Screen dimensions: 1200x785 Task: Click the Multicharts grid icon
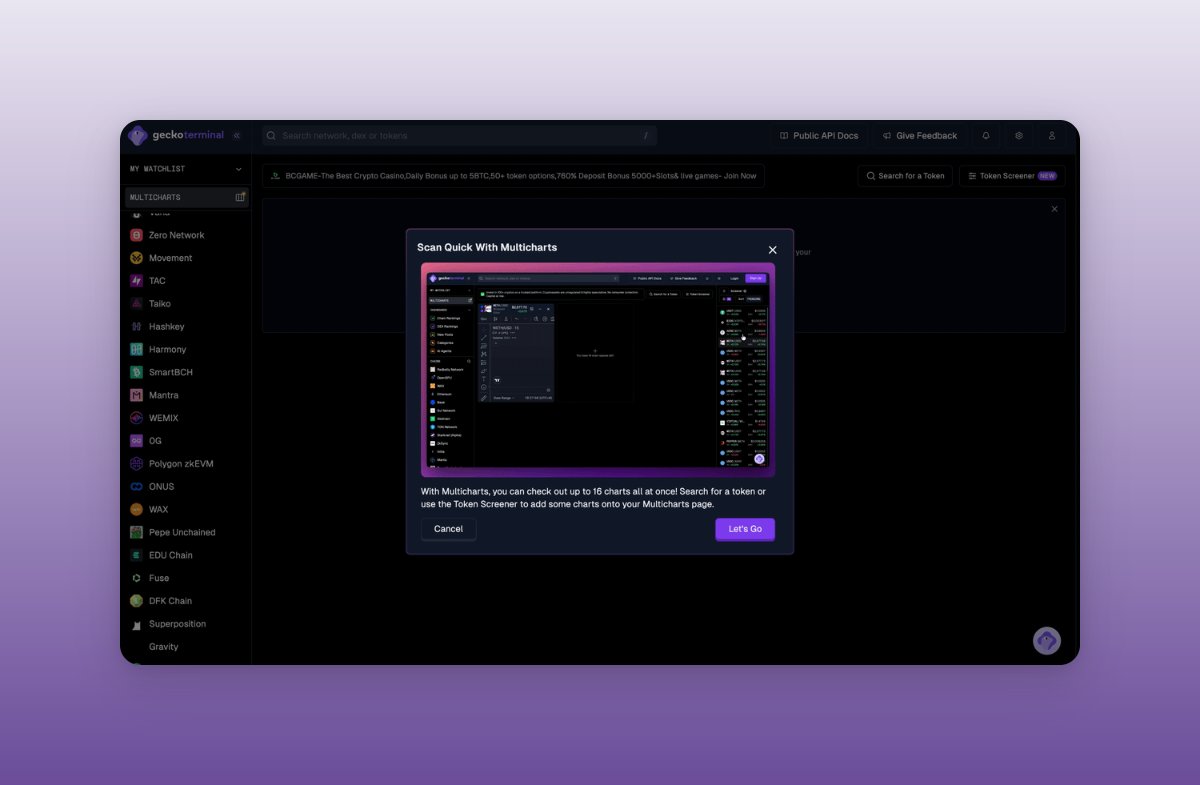click(x=240, y=197)
